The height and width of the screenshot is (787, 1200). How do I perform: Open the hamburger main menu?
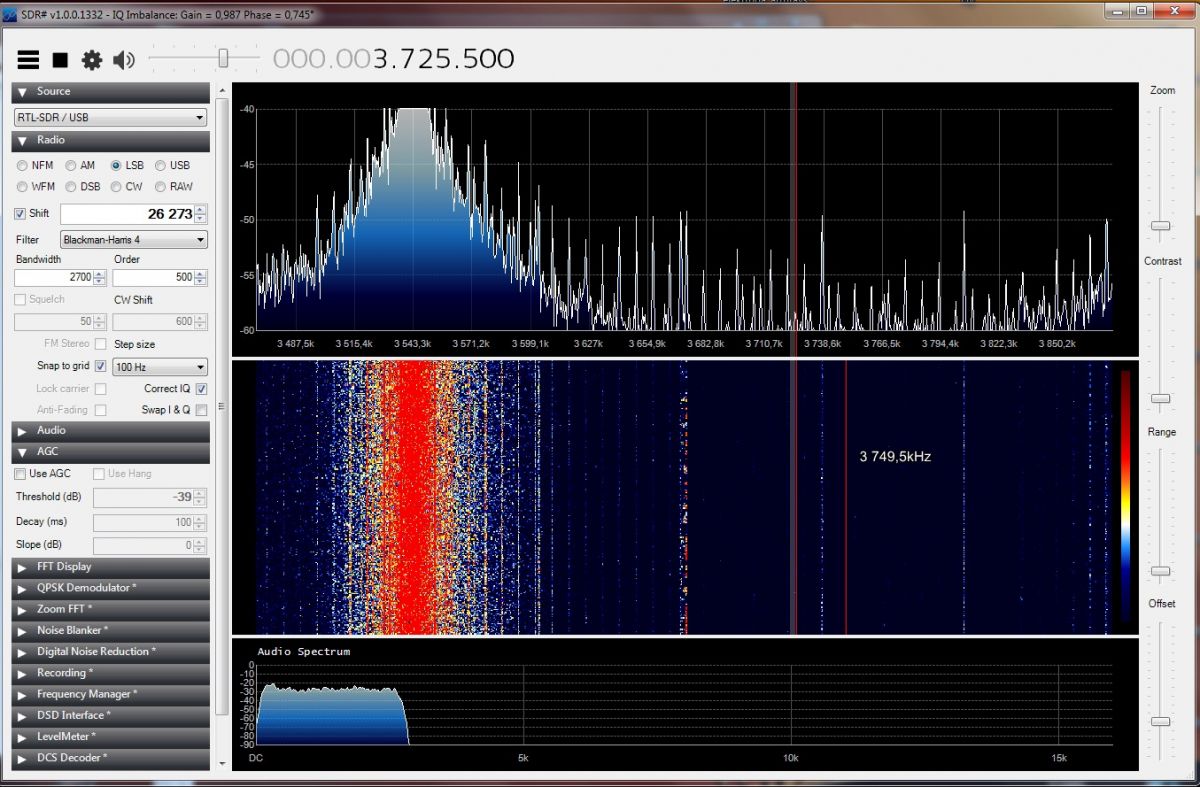click(x=28, y=60)
